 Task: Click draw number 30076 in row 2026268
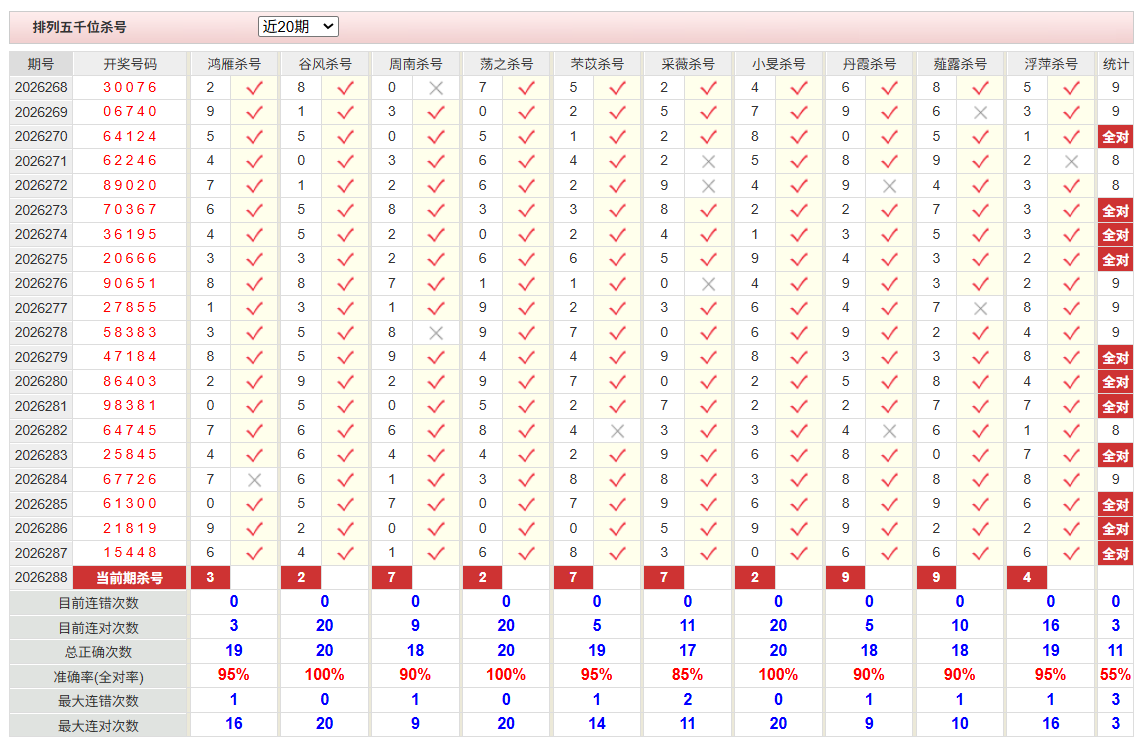click(130, 87)
